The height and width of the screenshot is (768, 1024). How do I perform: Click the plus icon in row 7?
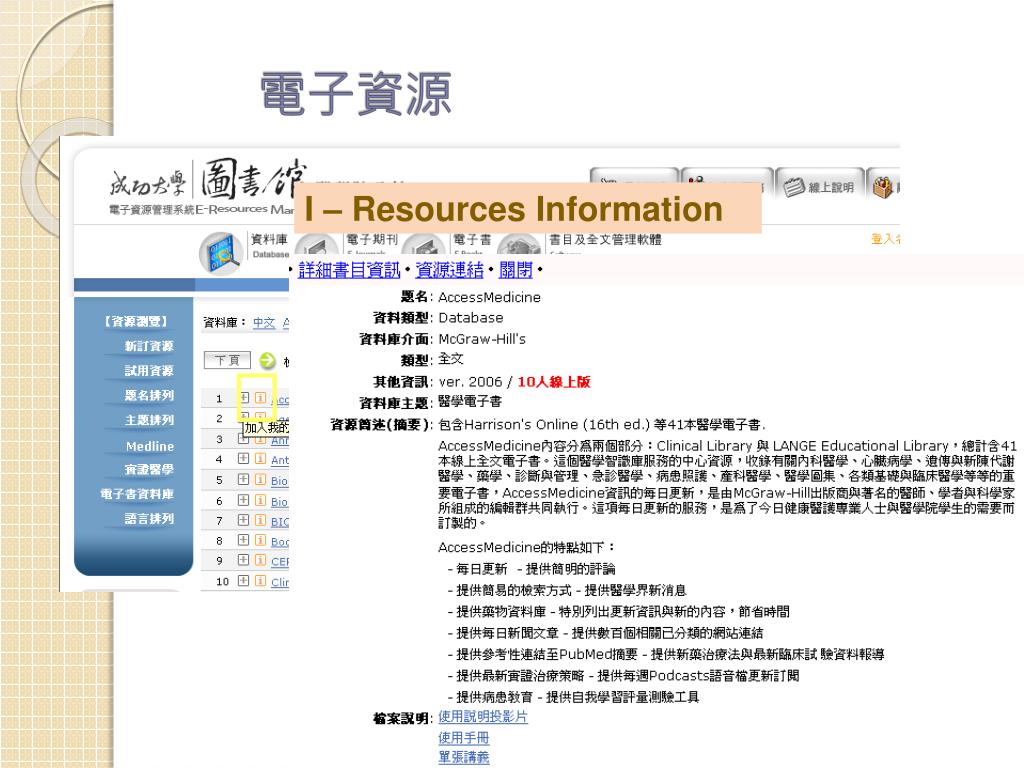tap(244, 520)
